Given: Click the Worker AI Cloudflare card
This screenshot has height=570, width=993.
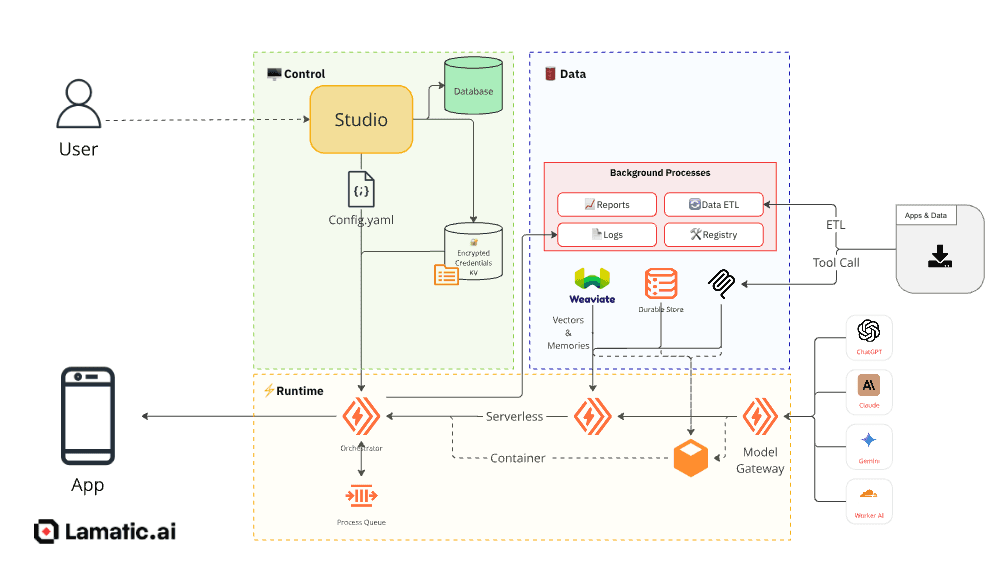Looking at the screenshot, I should [869, 502].
